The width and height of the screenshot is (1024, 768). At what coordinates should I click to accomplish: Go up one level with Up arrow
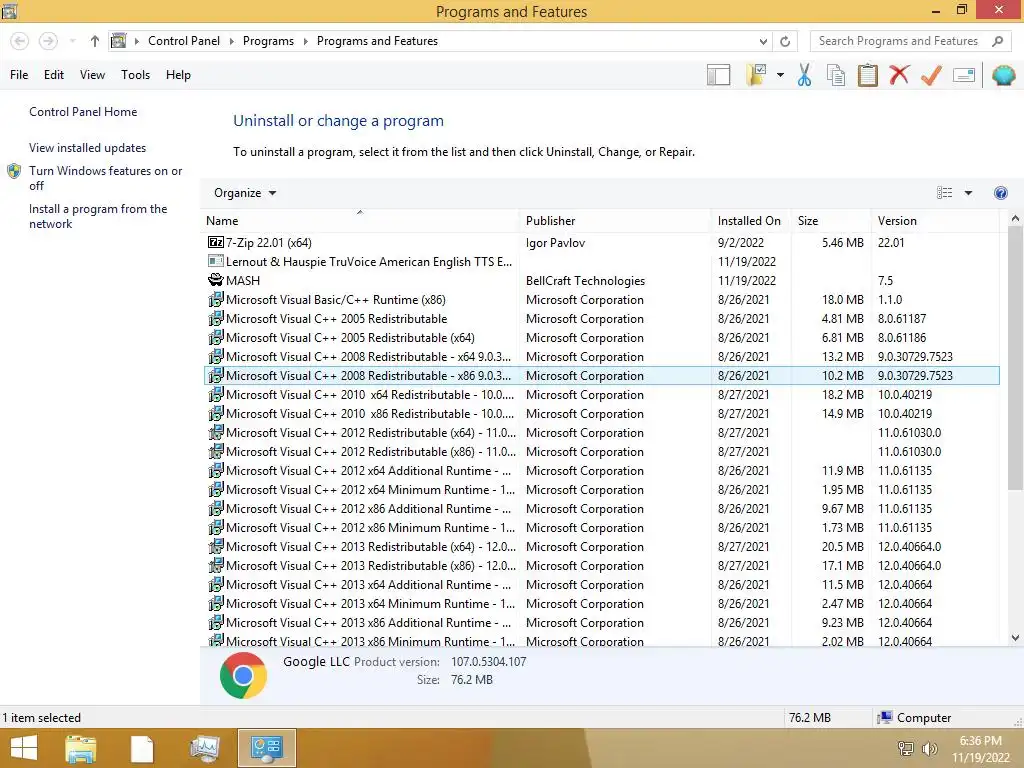point(95,41)
